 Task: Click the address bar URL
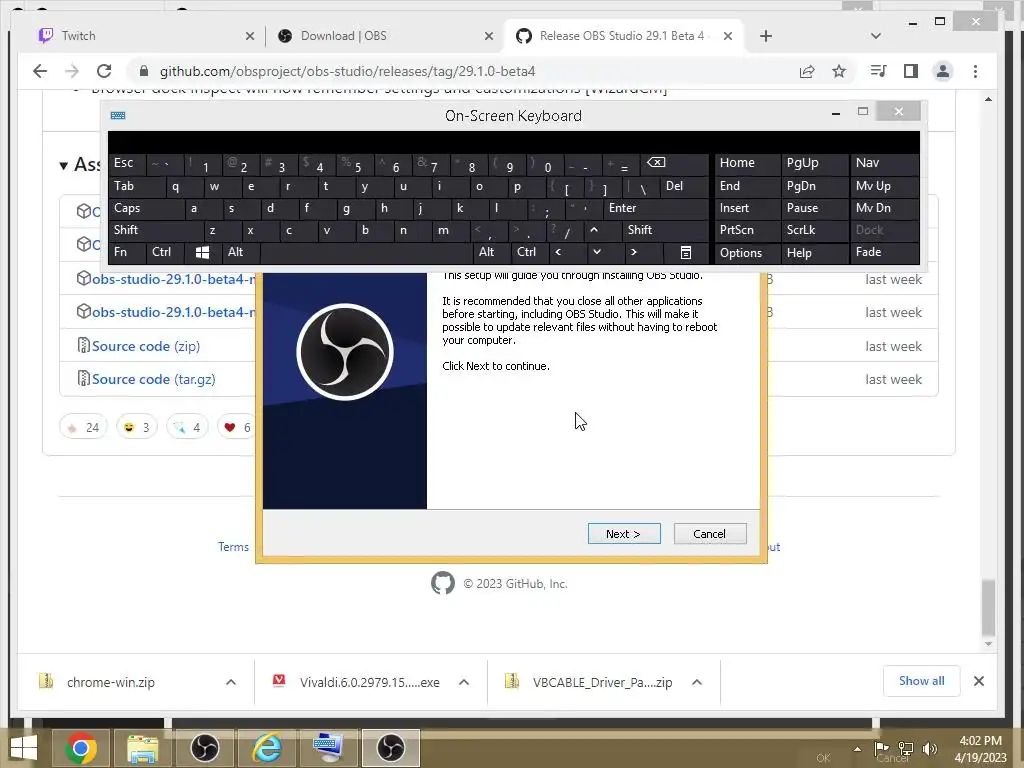pos(347,71)
